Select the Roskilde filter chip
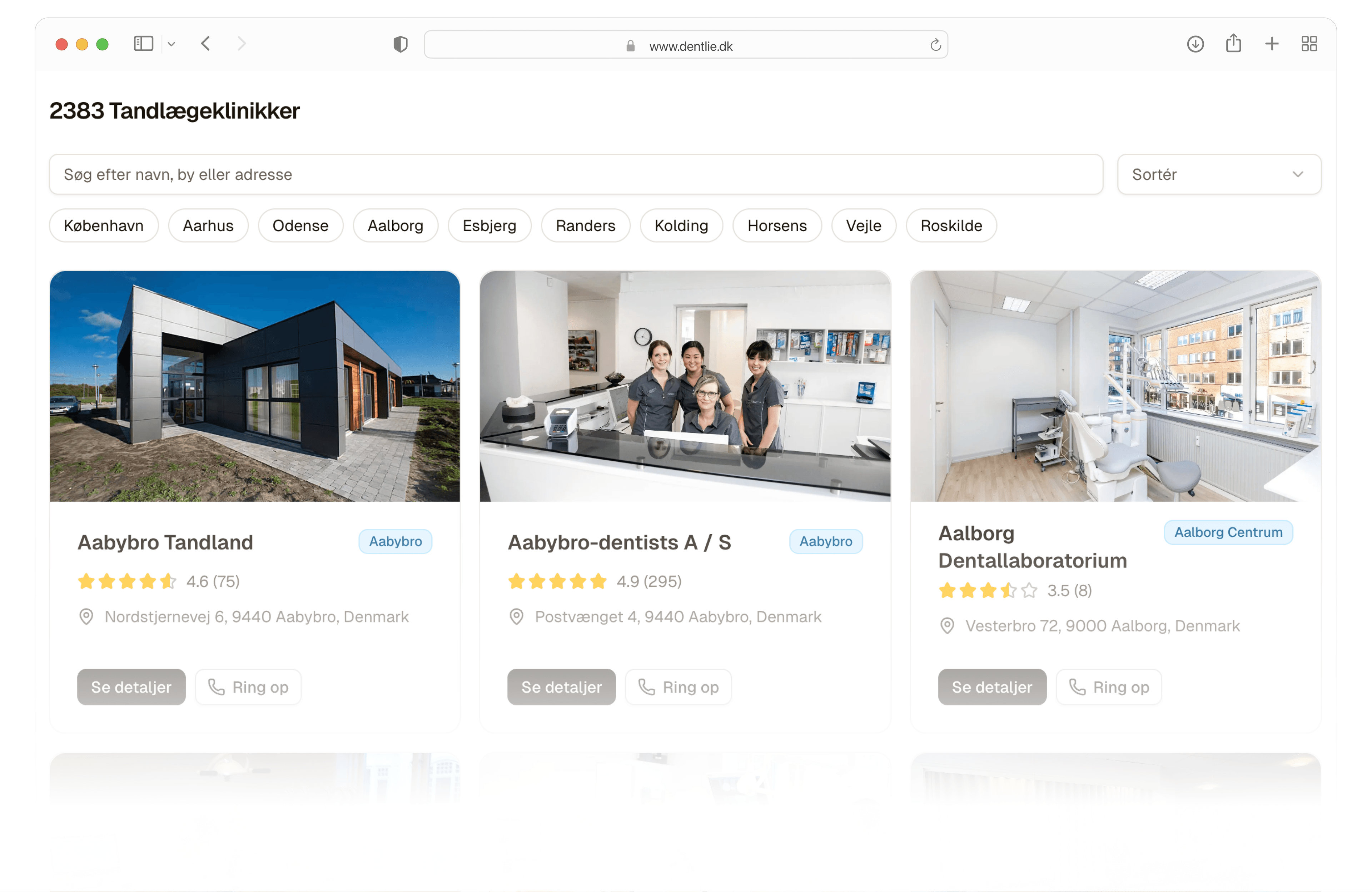This screenshot has width=1372, height=892. tap(951, 226)
